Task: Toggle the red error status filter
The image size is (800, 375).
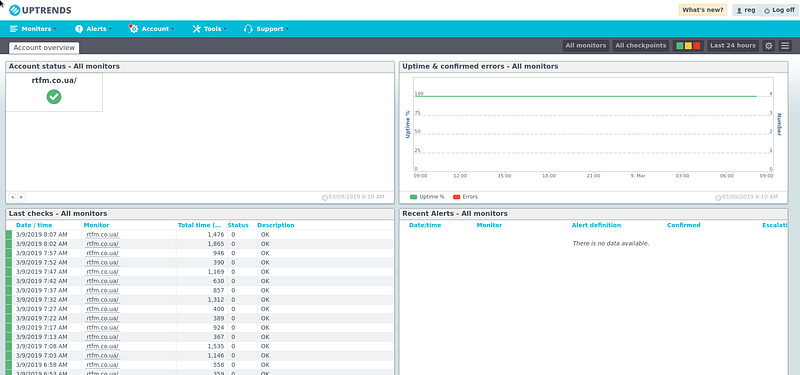Action: (696, 46)
